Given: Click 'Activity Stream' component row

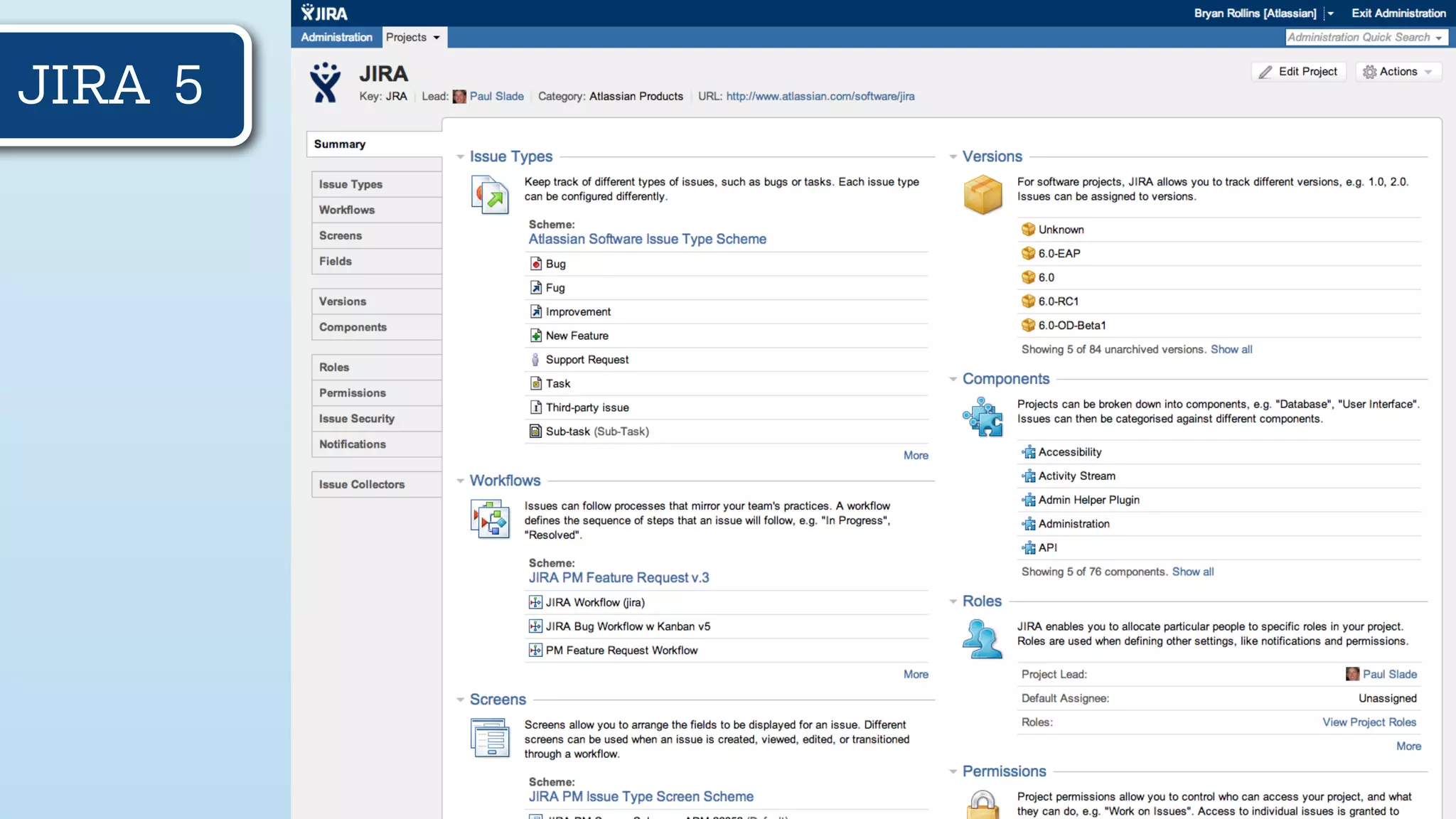Looking at the screenshot, I should (x=1219, y=476).
